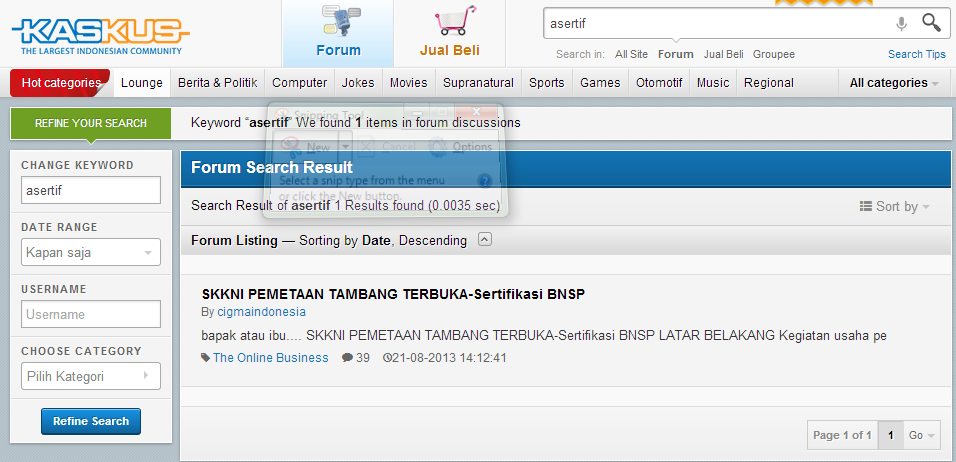Screen dimensions: 956x462
Task: Open the Snipping Tool New dropdown arrow
Action: click(345, 147)
